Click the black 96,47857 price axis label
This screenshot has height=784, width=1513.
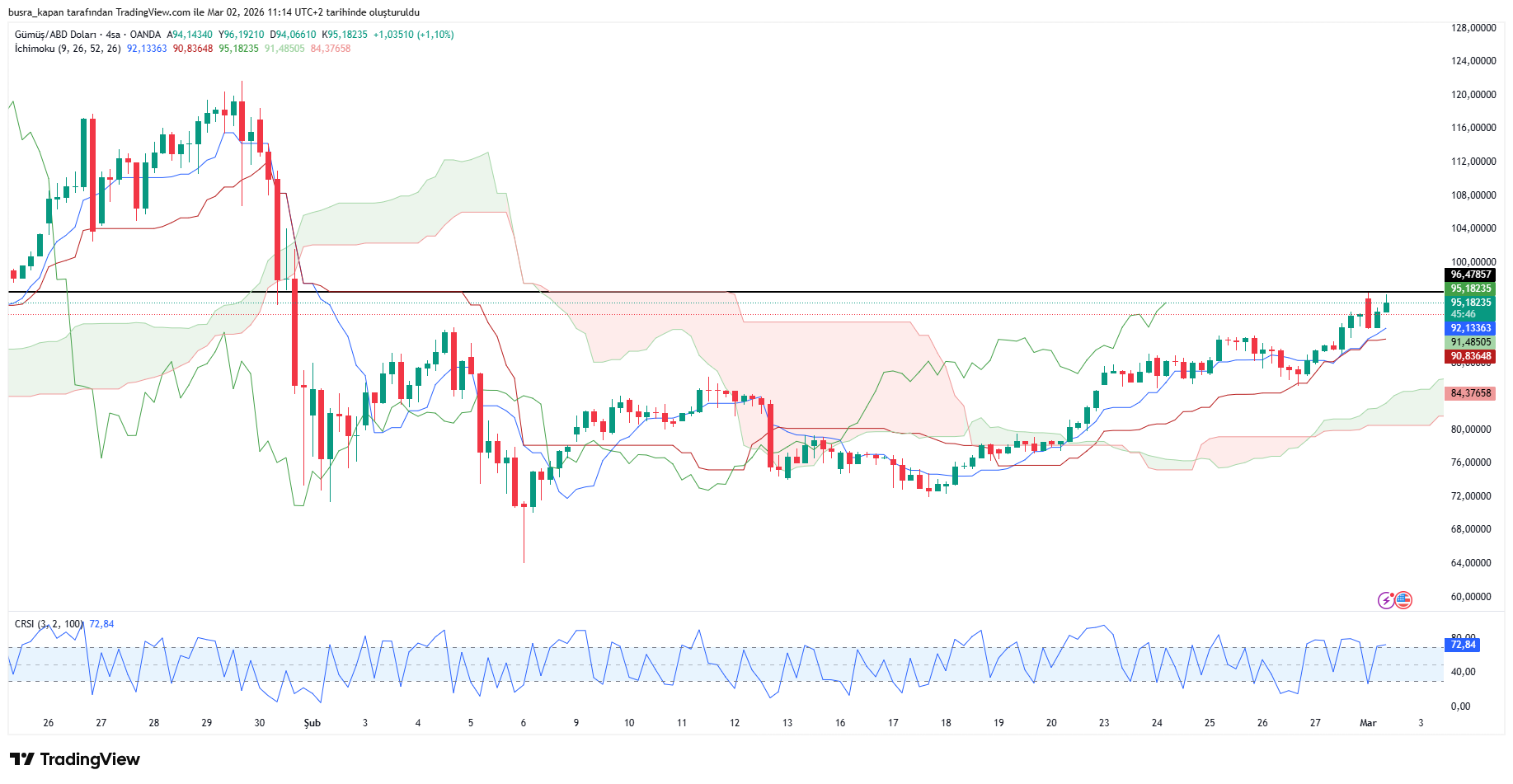(x=1470, y=275)
